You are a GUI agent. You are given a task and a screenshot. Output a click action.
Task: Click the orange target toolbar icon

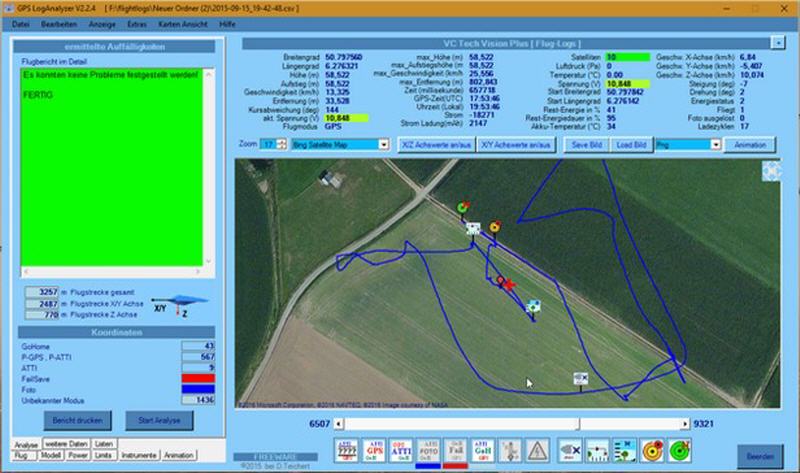tap(653, 451)
